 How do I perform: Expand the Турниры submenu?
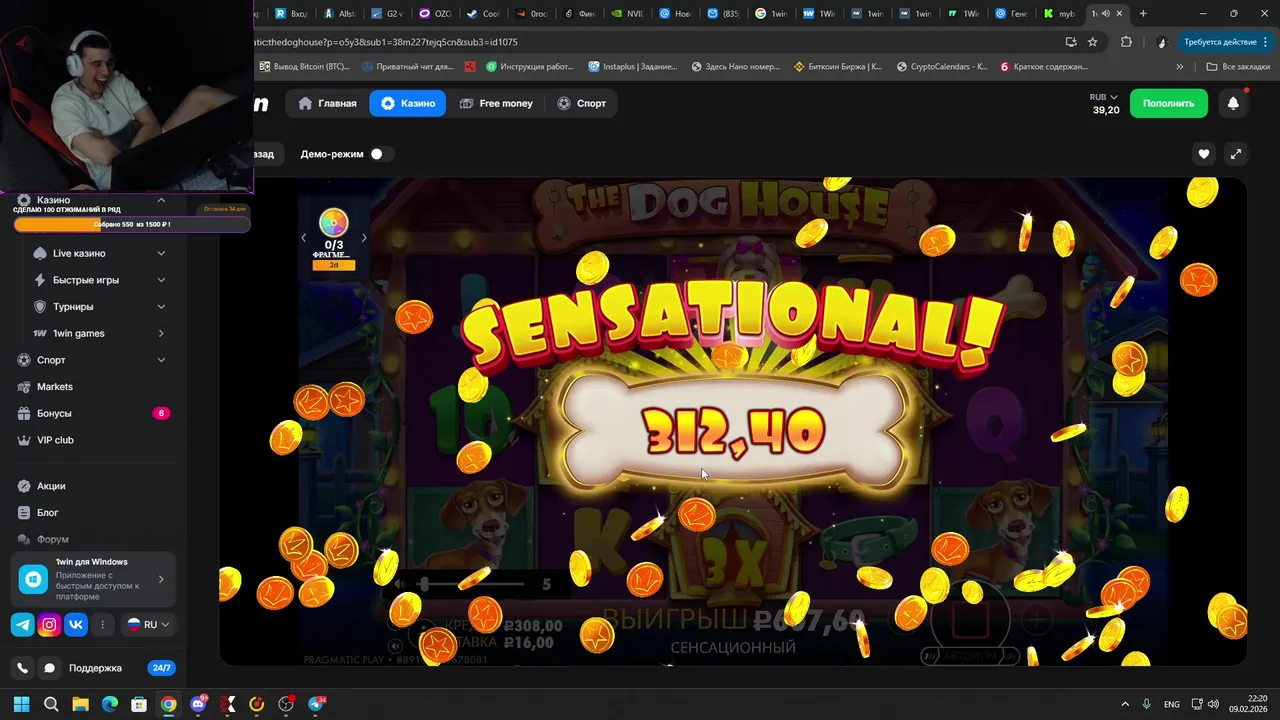coord(161,307)
